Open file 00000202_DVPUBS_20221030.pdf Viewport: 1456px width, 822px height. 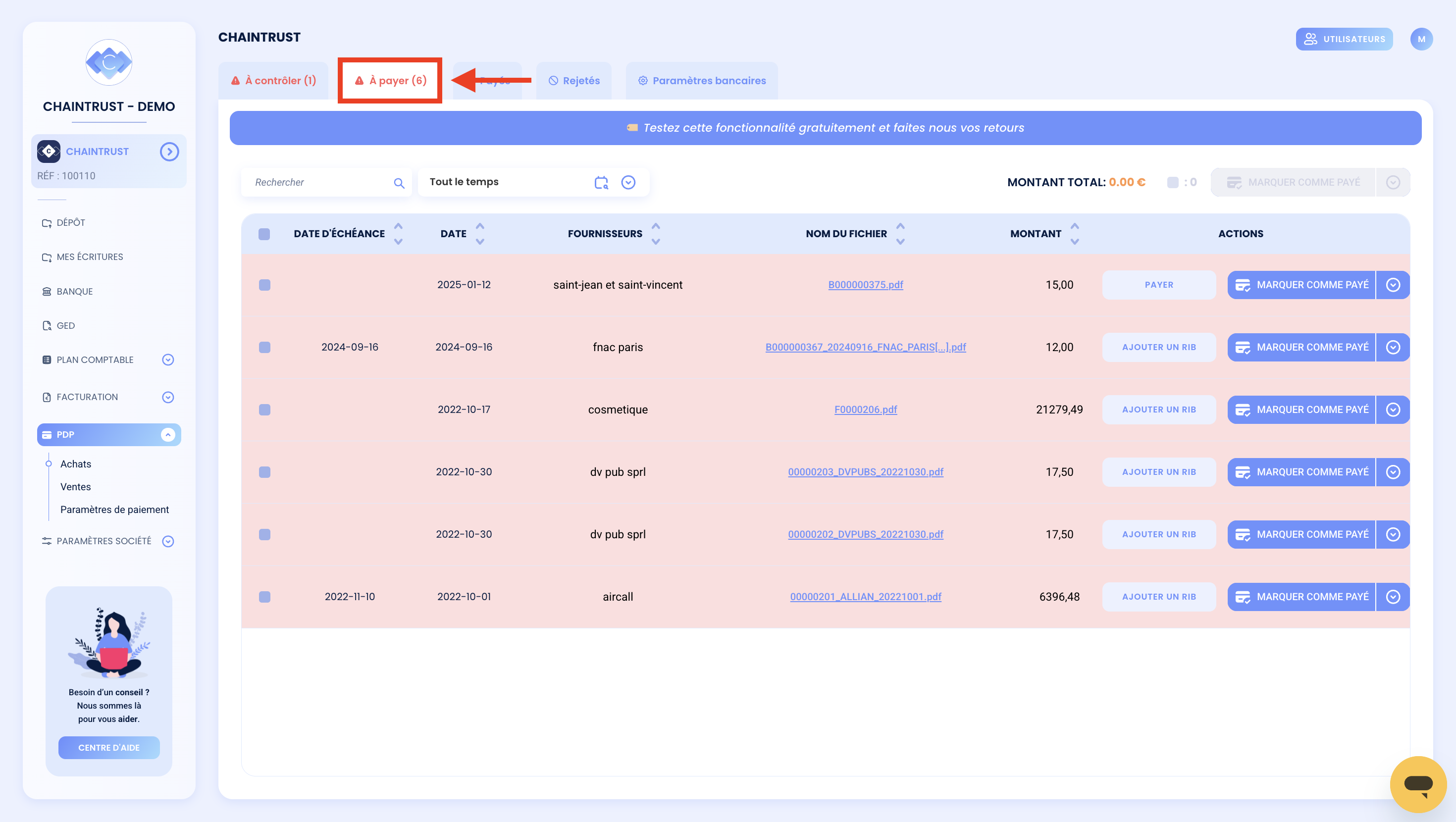click(x=865, y=534)
